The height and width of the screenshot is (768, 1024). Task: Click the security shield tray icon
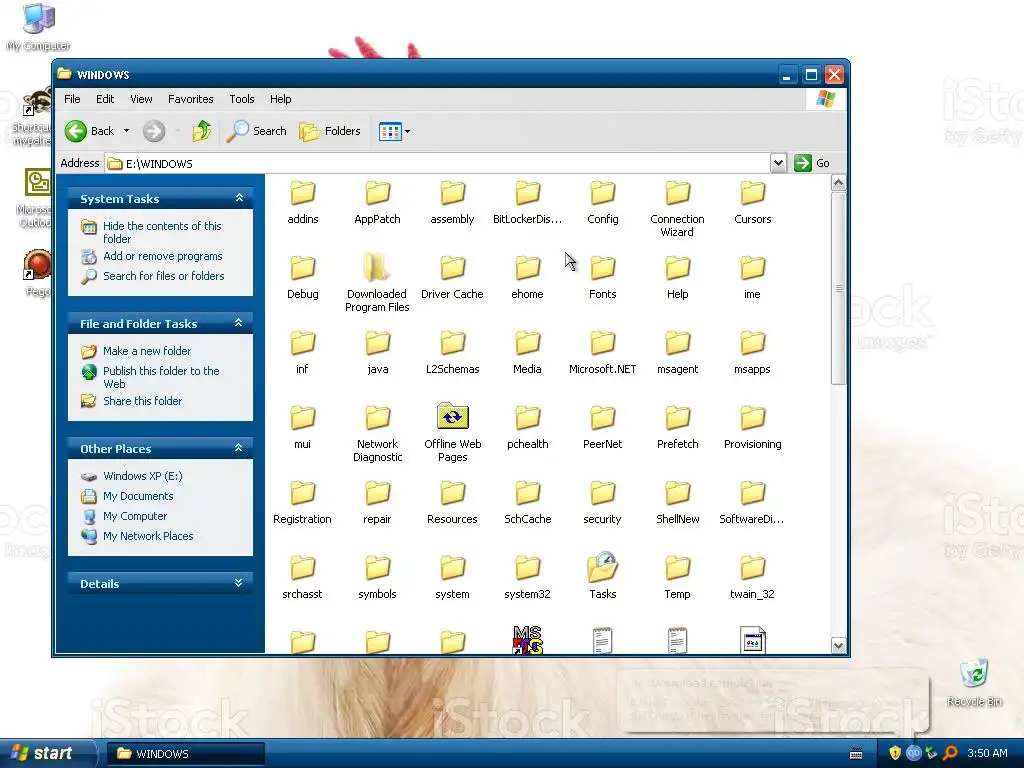point(895,753)
